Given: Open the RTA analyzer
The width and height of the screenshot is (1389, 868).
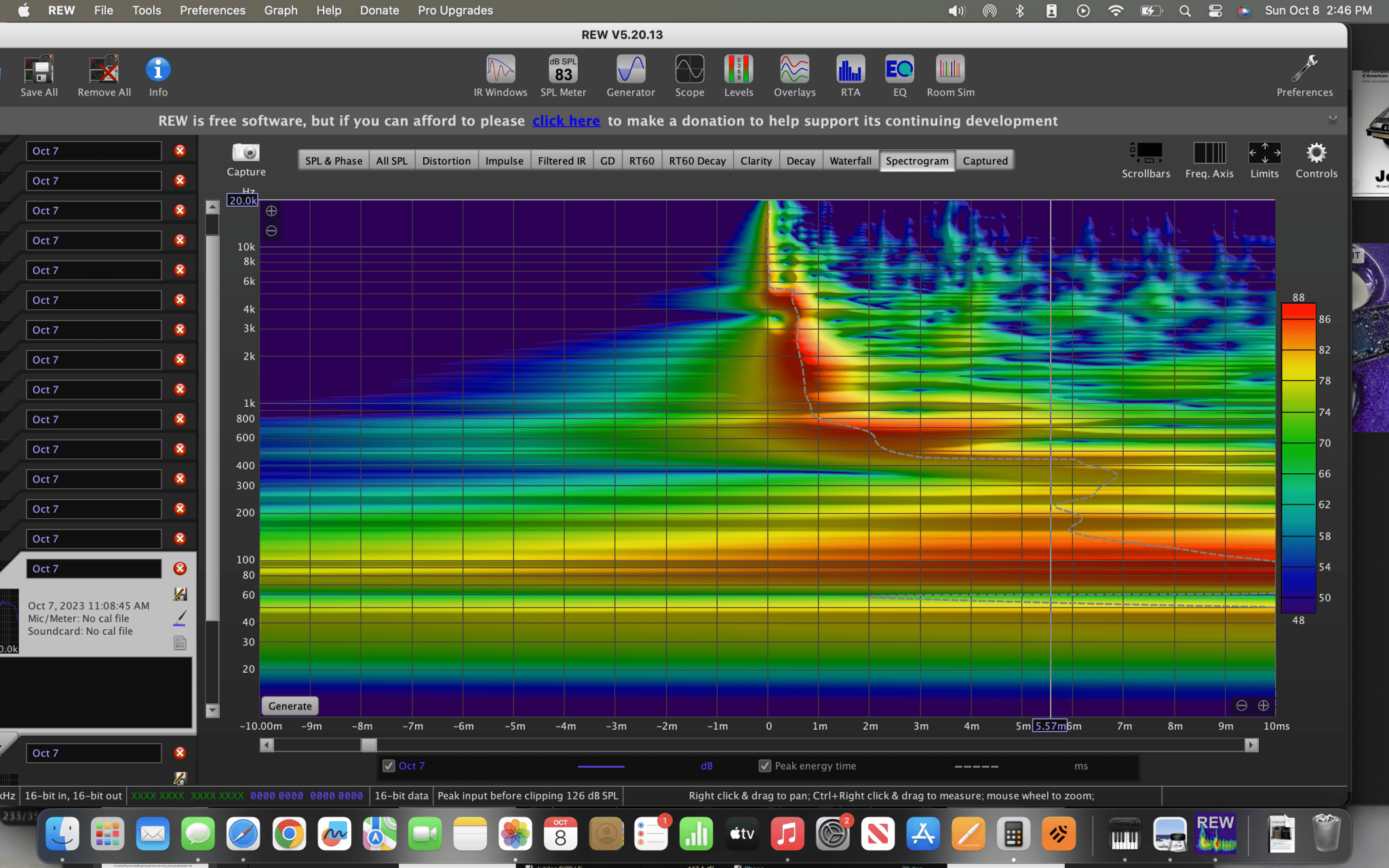Looking at the screenshot, I should coord(850,75).
